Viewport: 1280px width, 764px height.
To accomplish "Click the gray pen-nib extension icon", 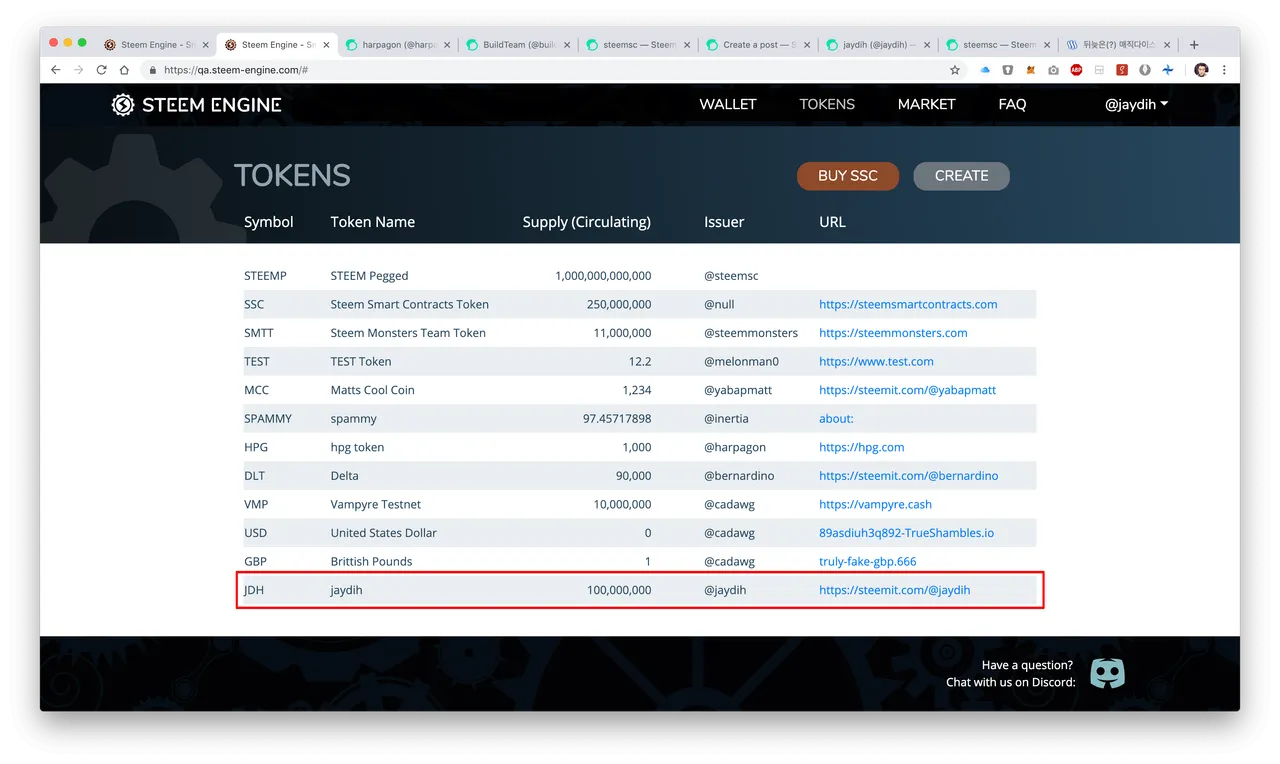I will (1145, 70).
